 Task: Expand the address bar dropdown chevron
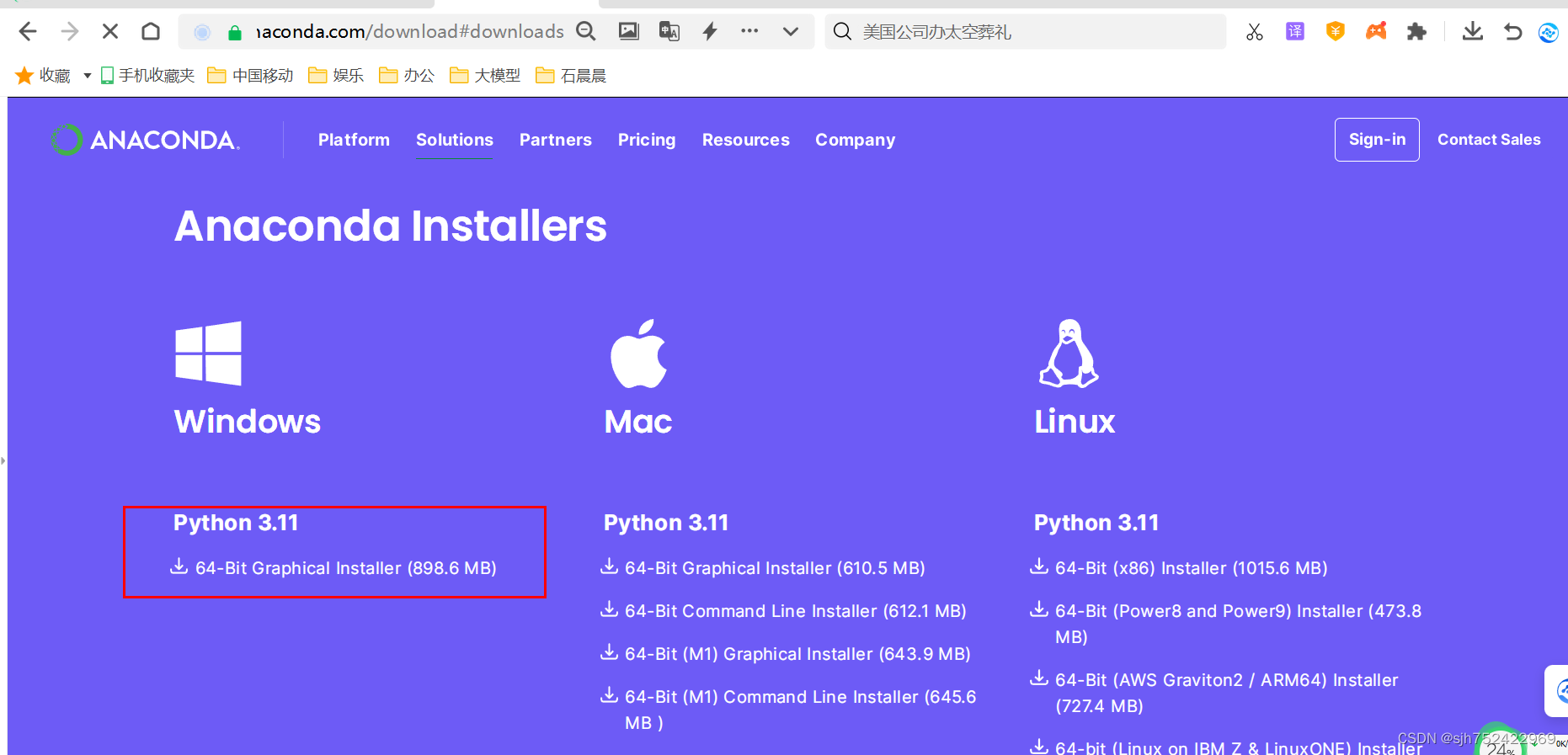click(790, 32)
